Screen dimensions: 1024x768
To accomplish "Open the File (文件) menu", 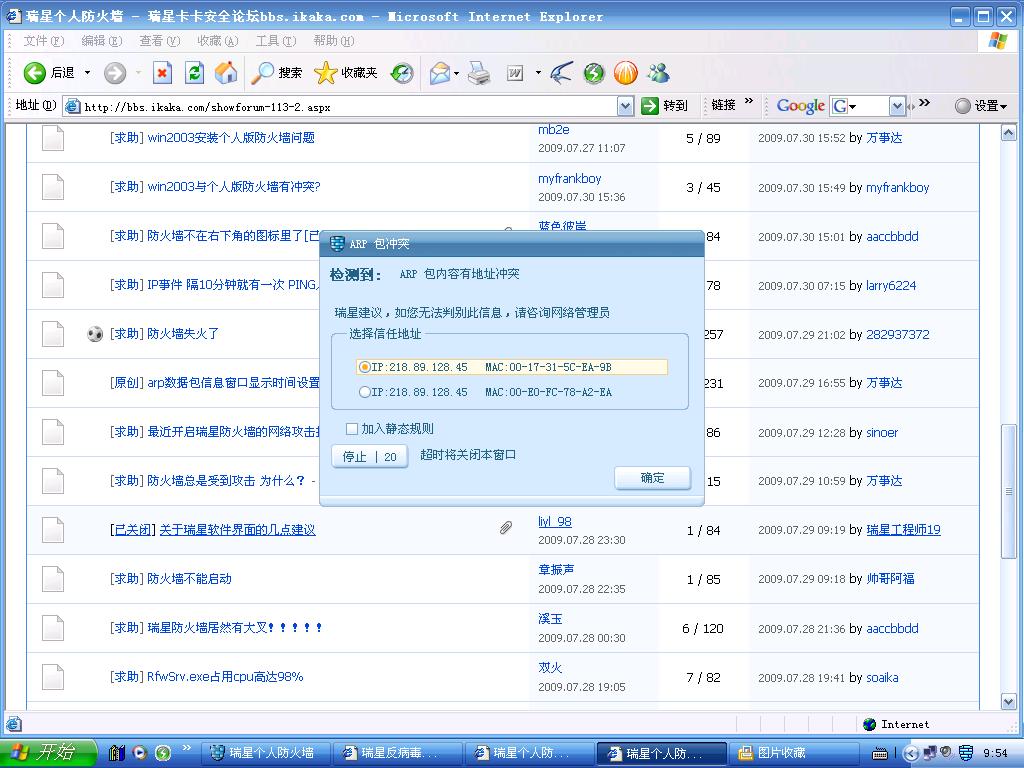I will (43, 40).
